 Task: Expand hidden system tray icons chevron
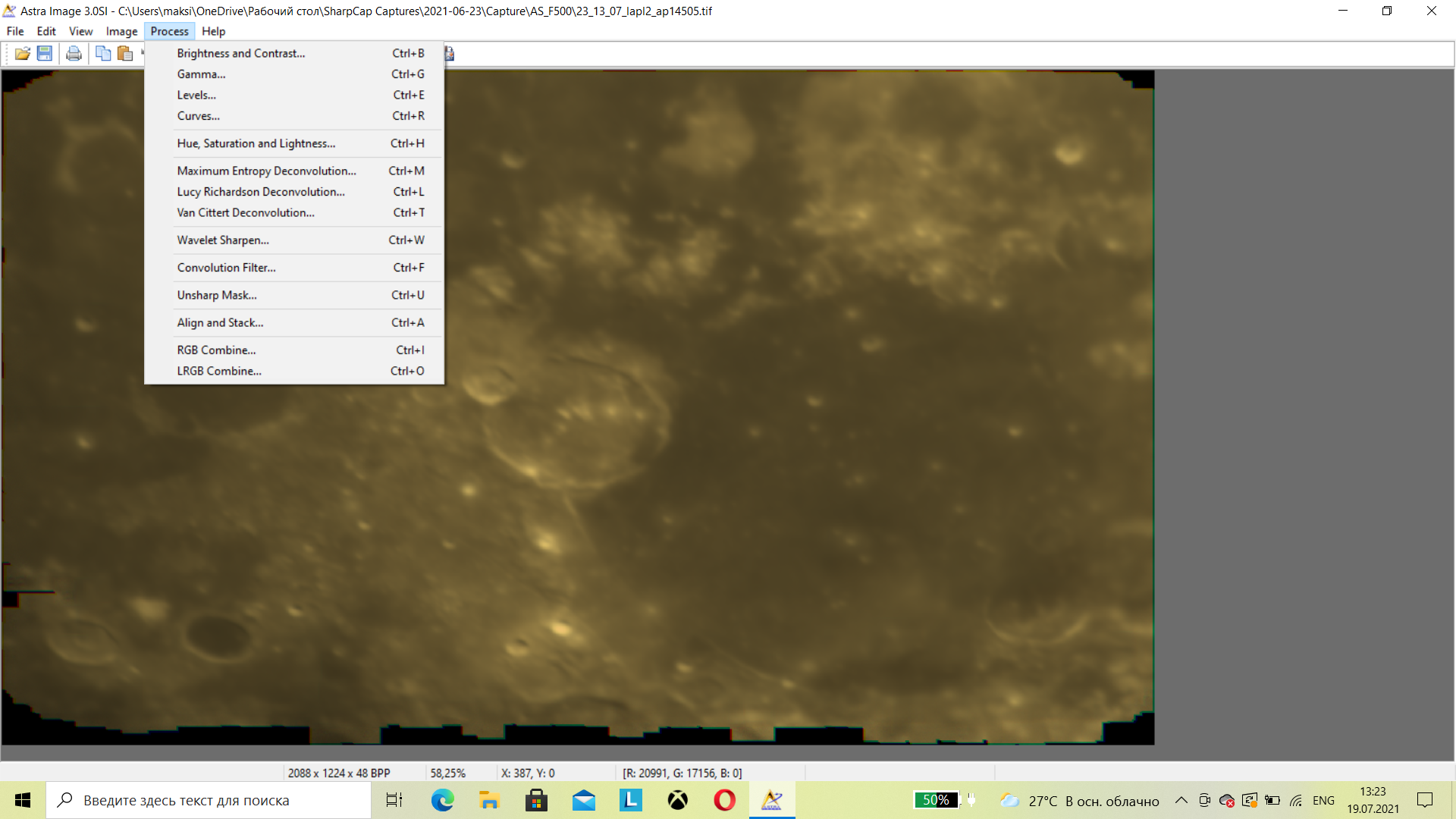click(1181, 800)
